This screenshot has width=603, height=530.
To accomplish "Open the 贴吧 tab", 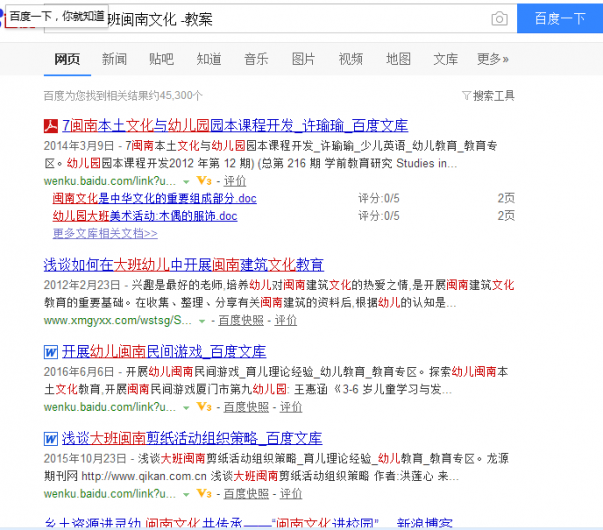I will coord(162,59).
